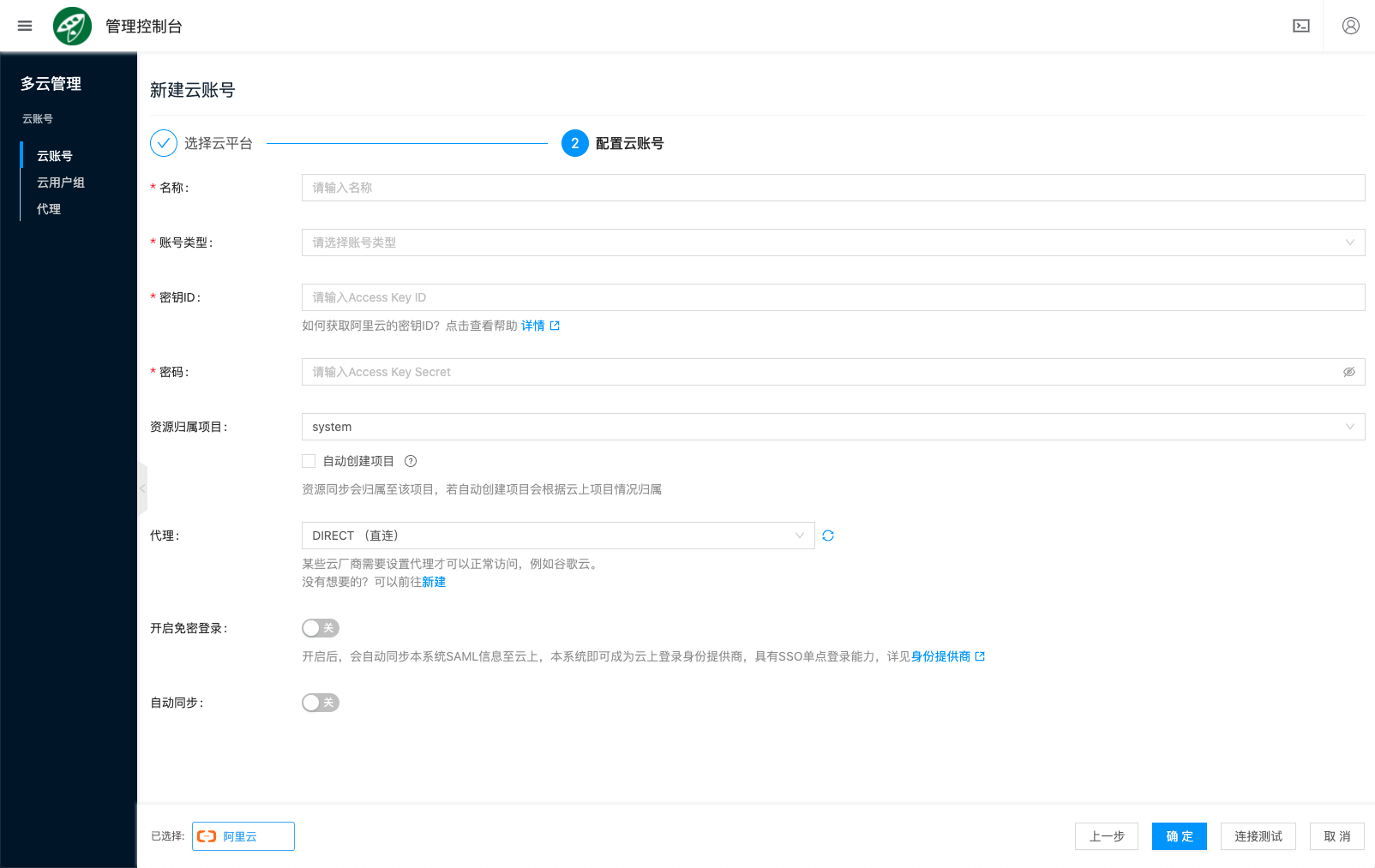Open the 代理 DIRECT dropdown
The width and height of the screenshot is (1375, 868).
[557, 536]
